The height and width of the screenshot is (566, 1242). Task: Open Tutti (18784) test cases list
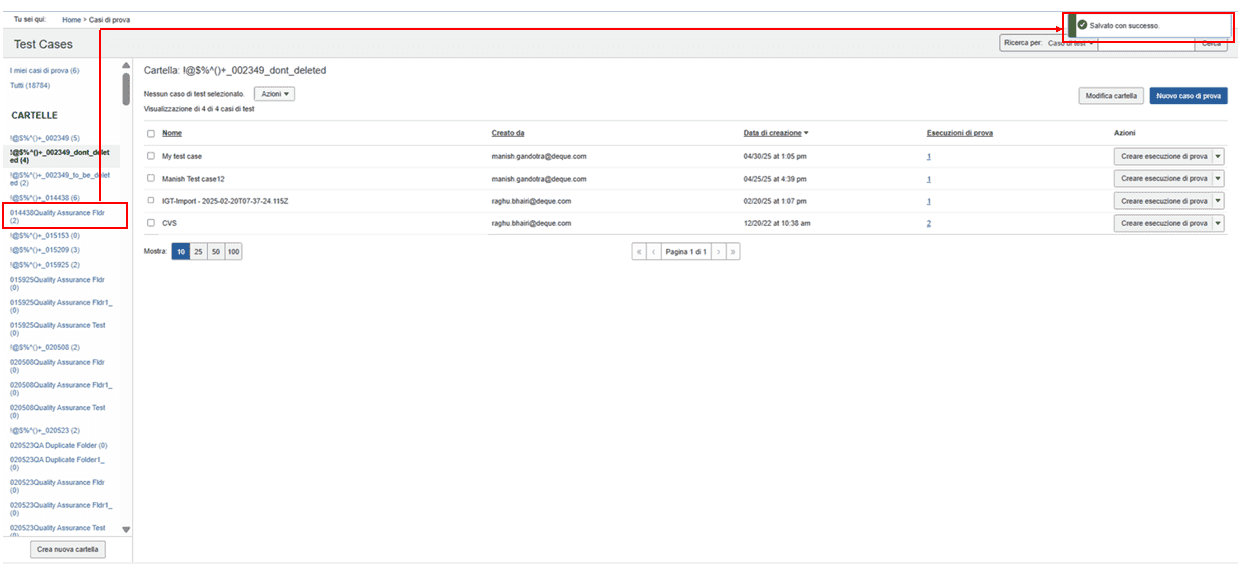[30, 85]
